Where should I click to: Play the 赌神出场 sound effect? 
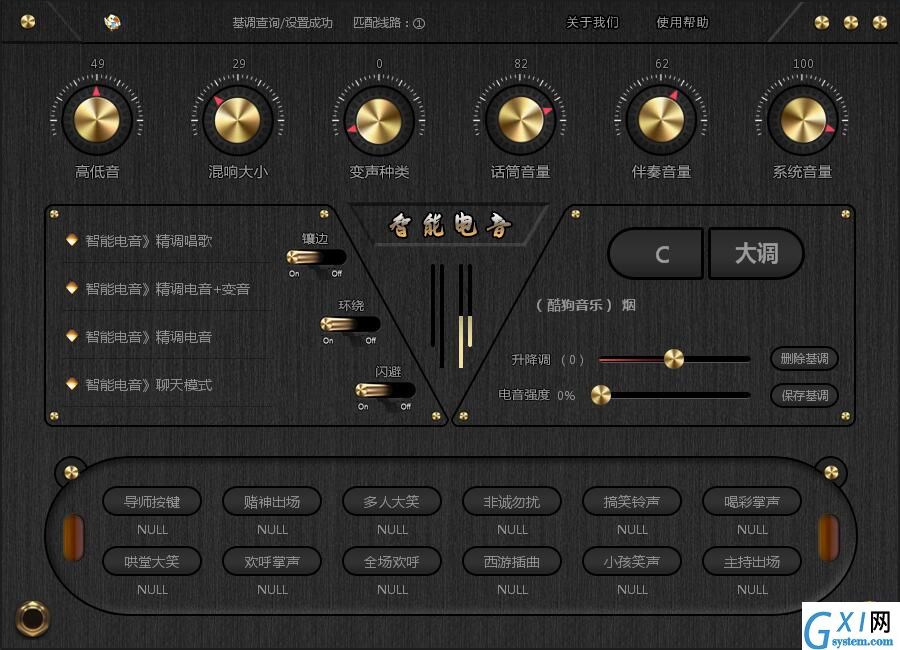point(272,501)
